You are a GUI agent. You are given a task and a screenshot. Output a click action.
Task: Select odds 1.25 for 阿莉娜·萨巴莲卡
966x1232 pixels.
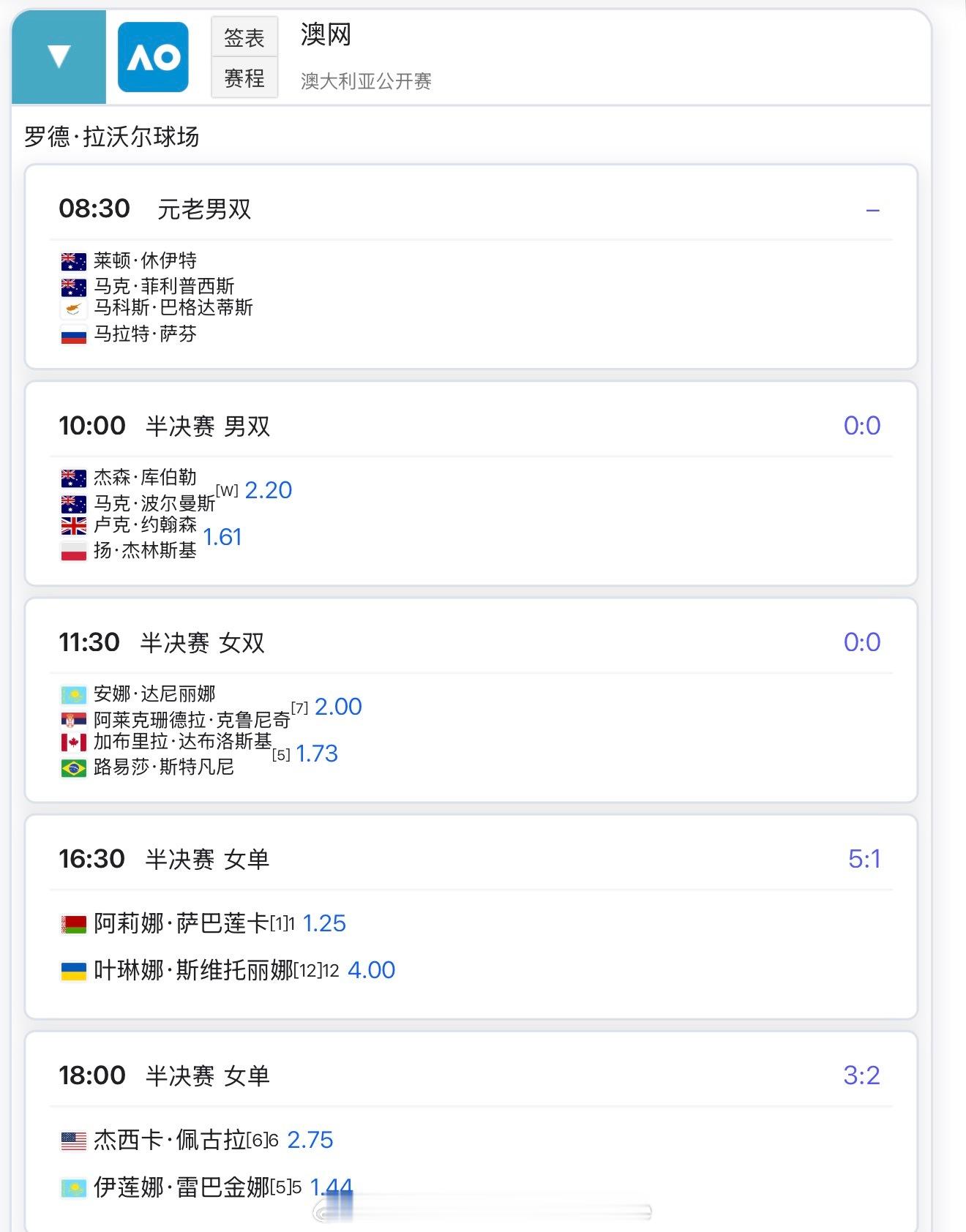[323, 923]
